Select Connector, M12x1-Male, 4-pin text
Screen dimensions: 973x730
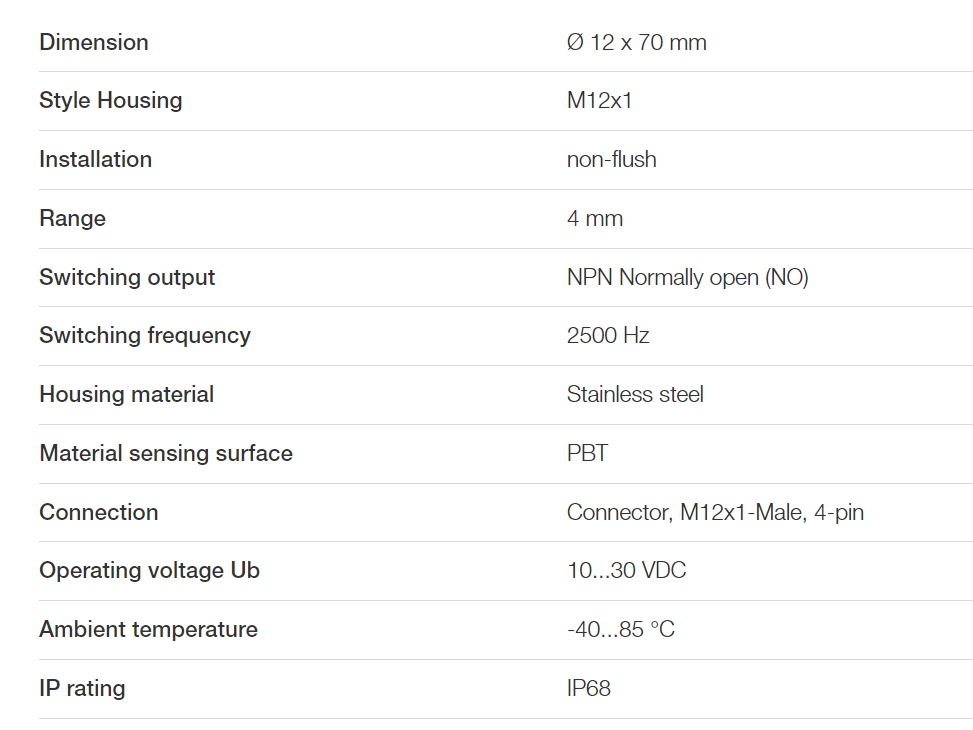click(x=715, y=512)
